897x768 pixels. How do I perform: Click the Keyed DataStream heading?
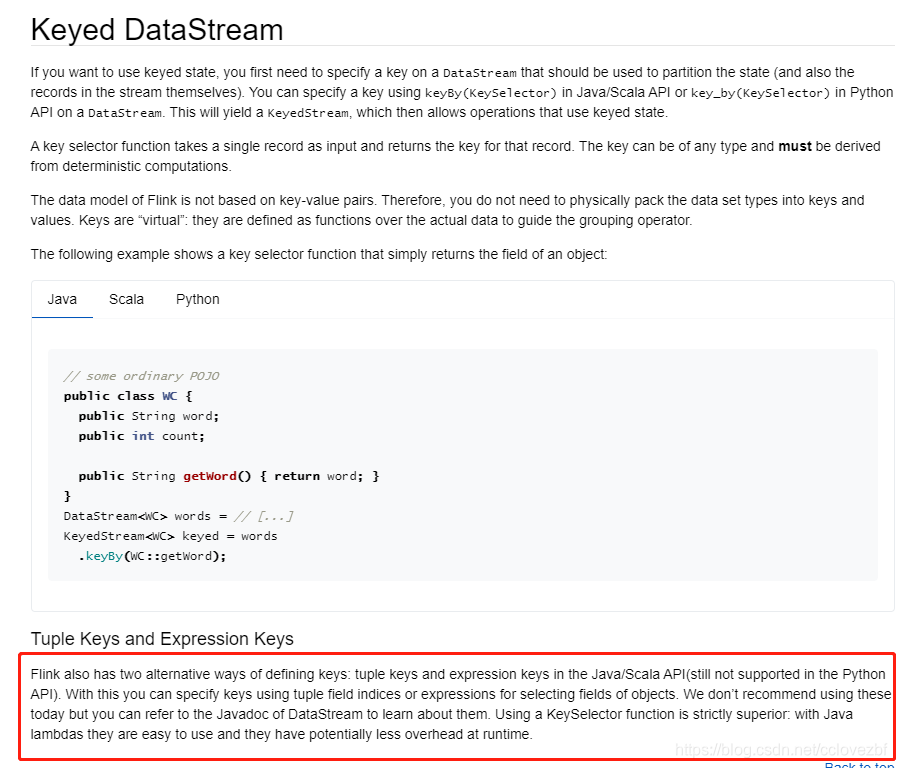point(157,30)
